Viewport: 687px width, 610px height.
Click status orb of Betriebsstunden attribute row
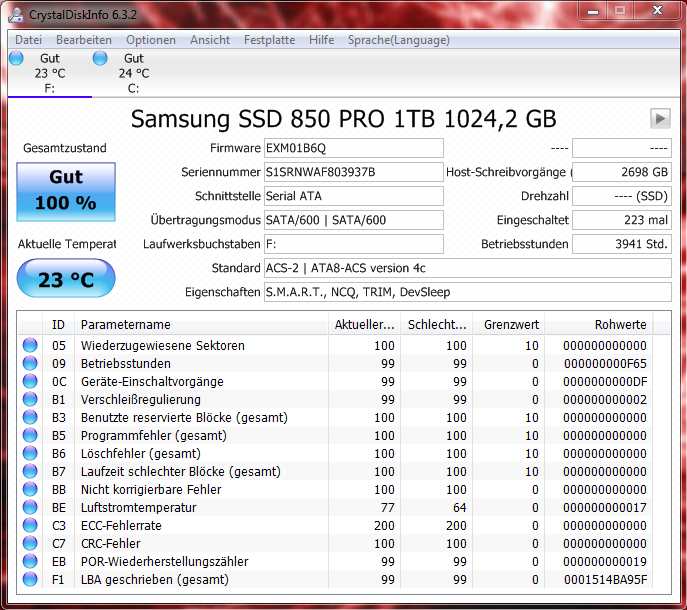[30, 363]
